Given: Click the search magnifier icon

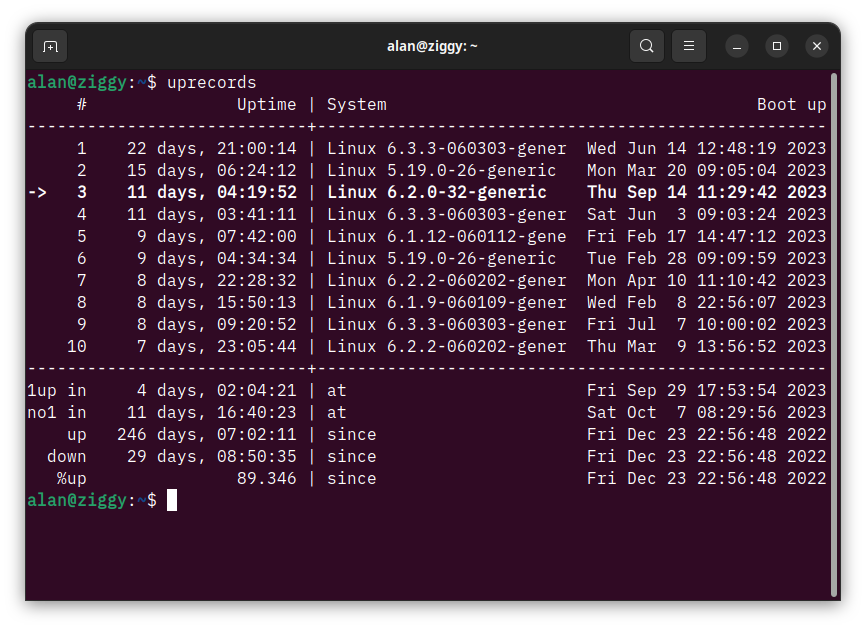Looking at the screenshot, I should pyautogui.click(x=647, y=46).
